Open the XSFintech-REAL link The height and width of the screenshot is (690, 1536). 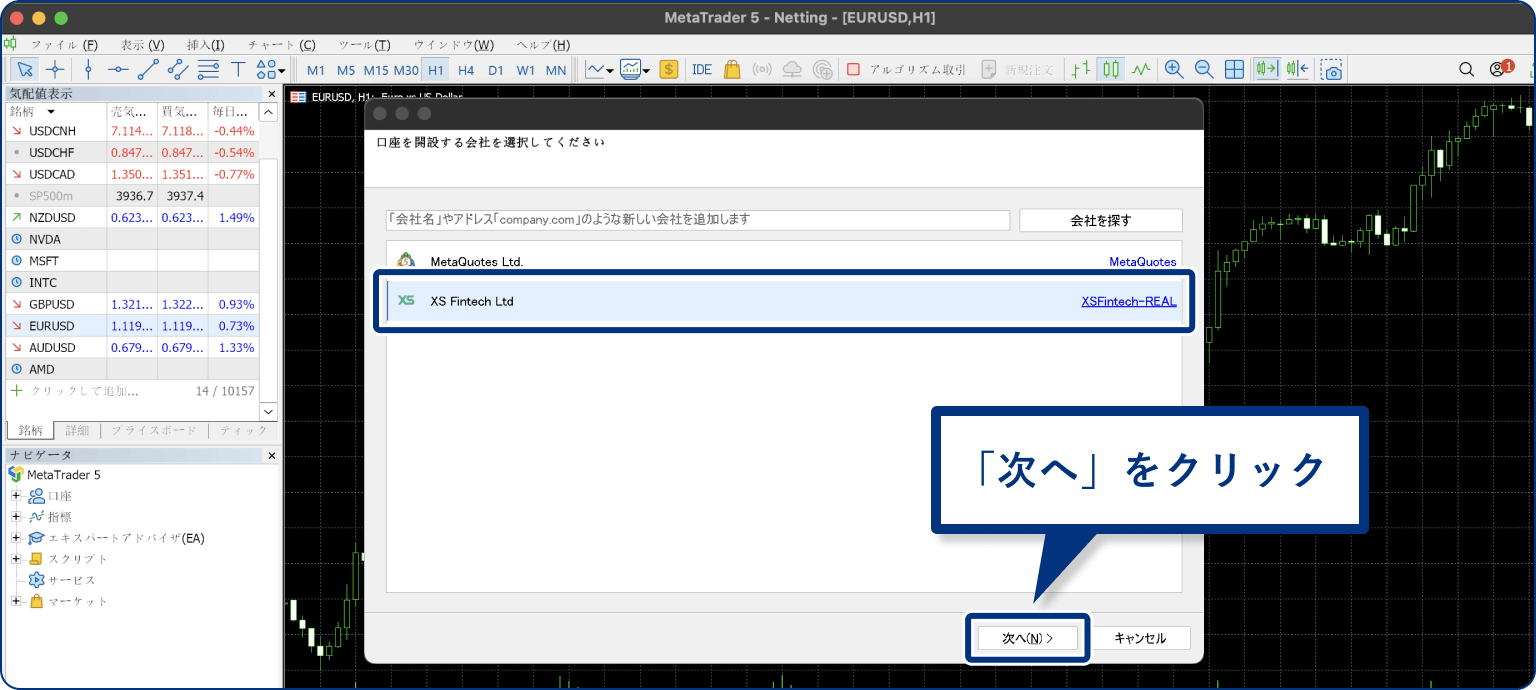1129,301
